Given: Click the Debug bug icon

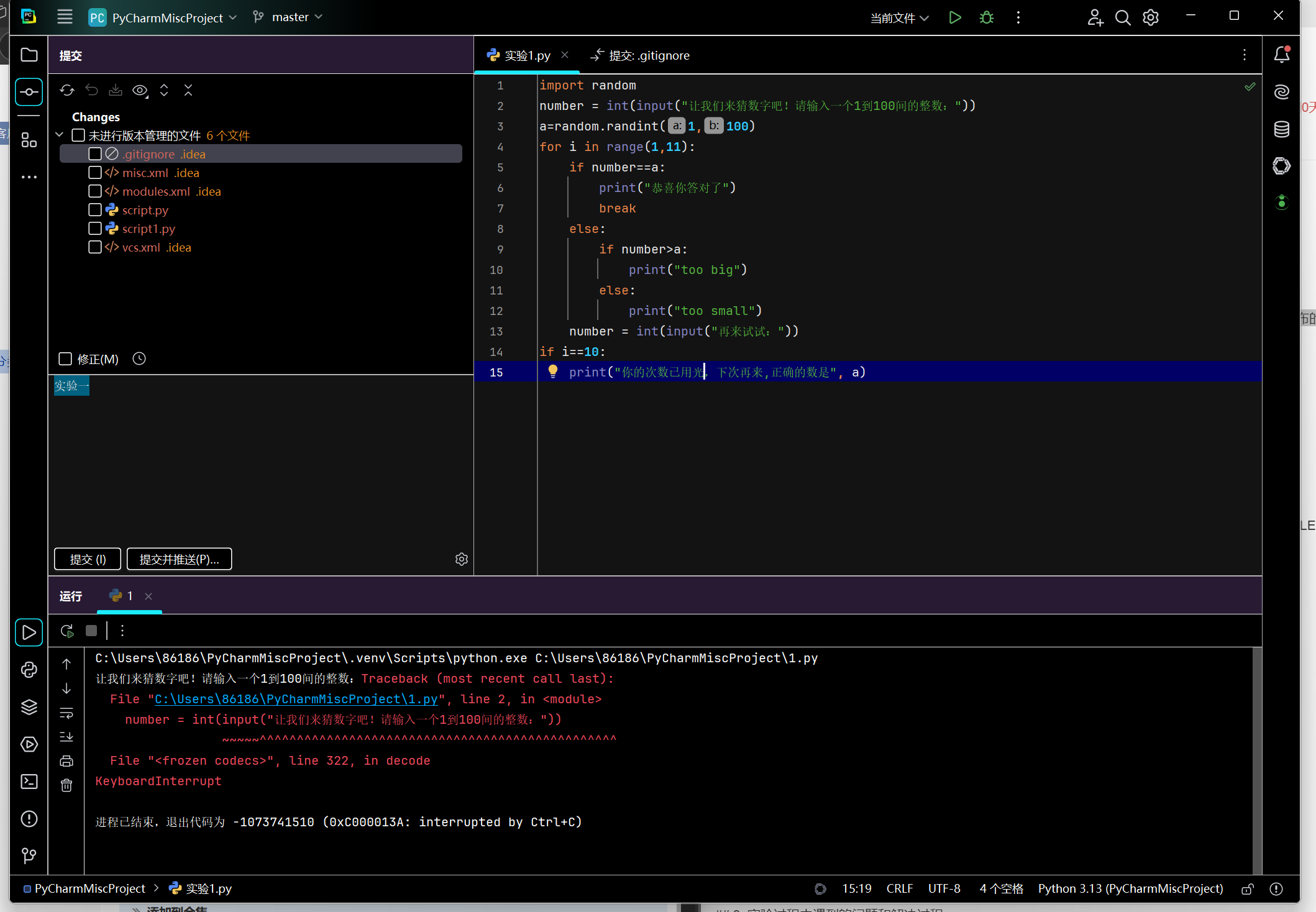Looking at the screenshot, I should click(986, 17).
